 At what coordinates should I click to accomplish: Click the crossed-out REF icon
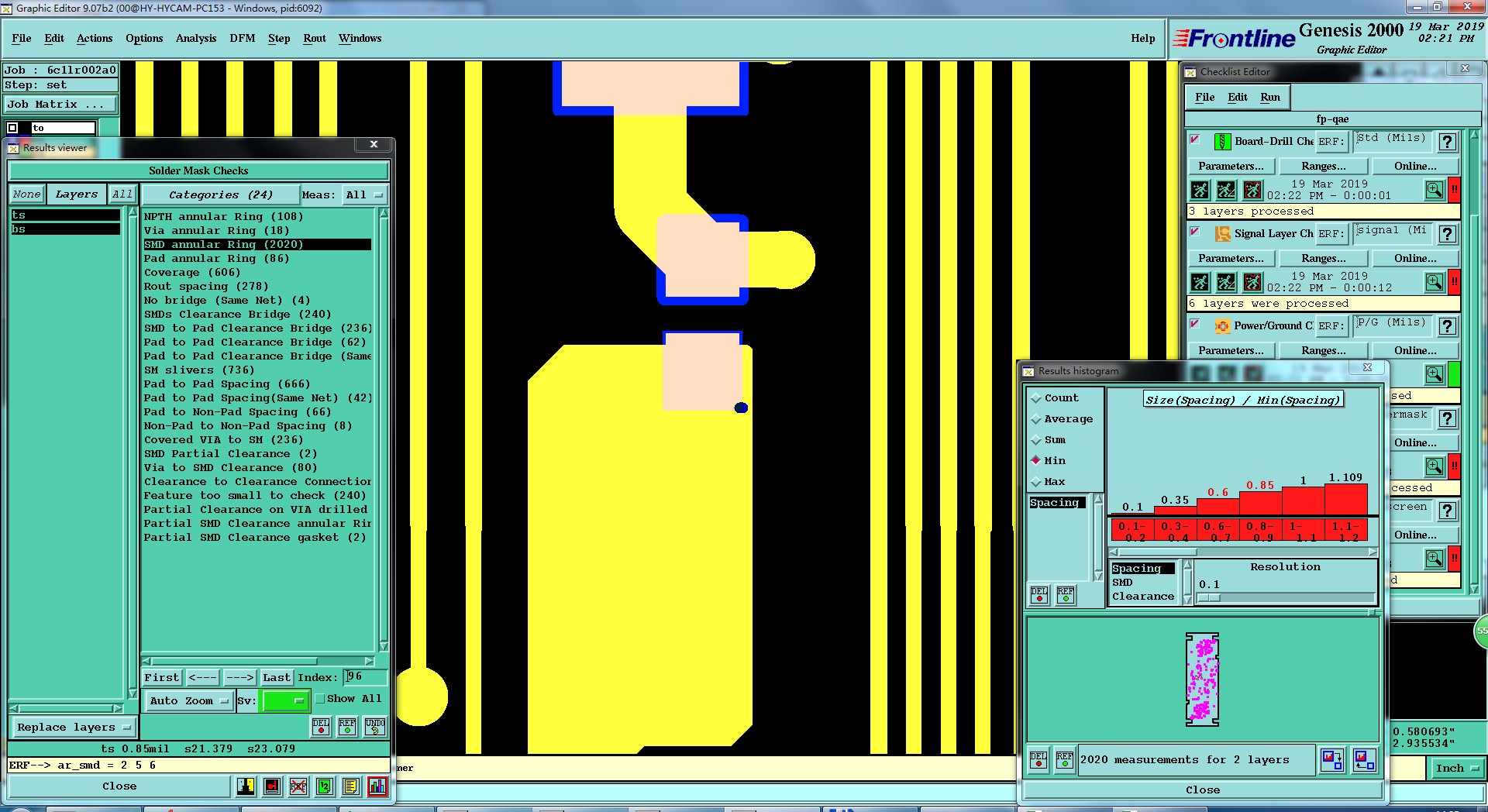tap(298, 786)
